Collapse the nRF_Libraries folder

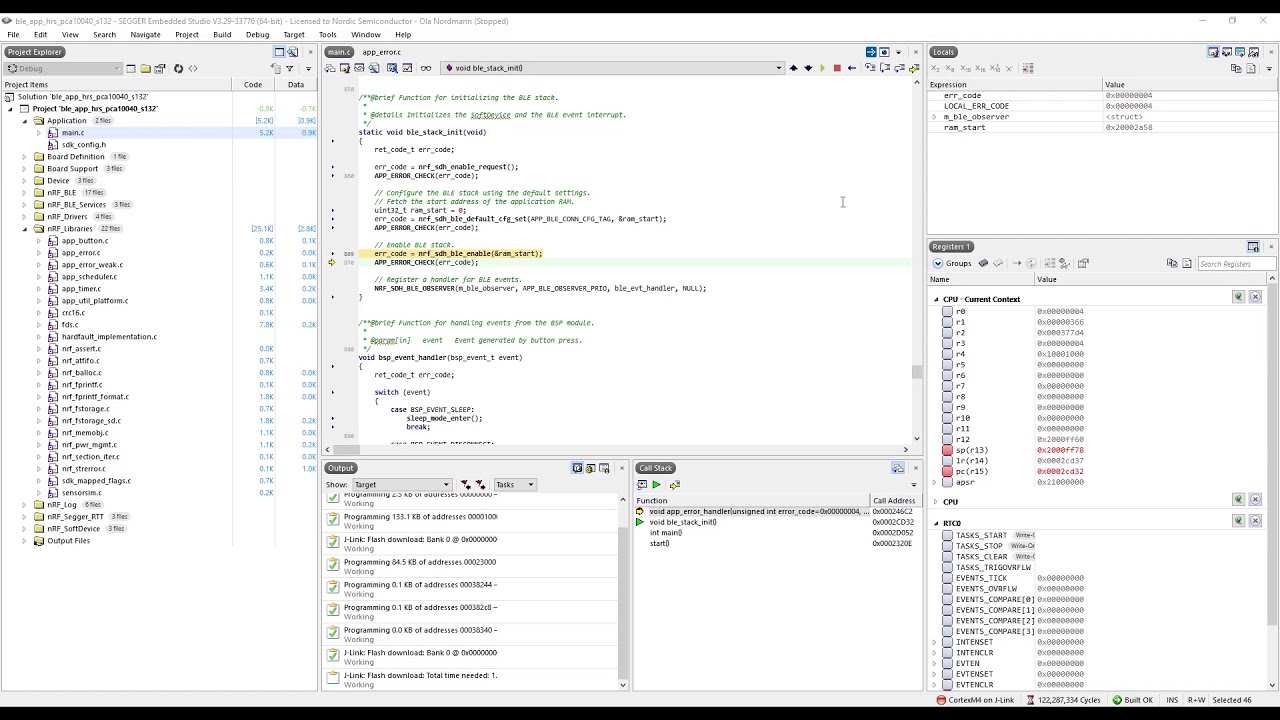point(25,229)
